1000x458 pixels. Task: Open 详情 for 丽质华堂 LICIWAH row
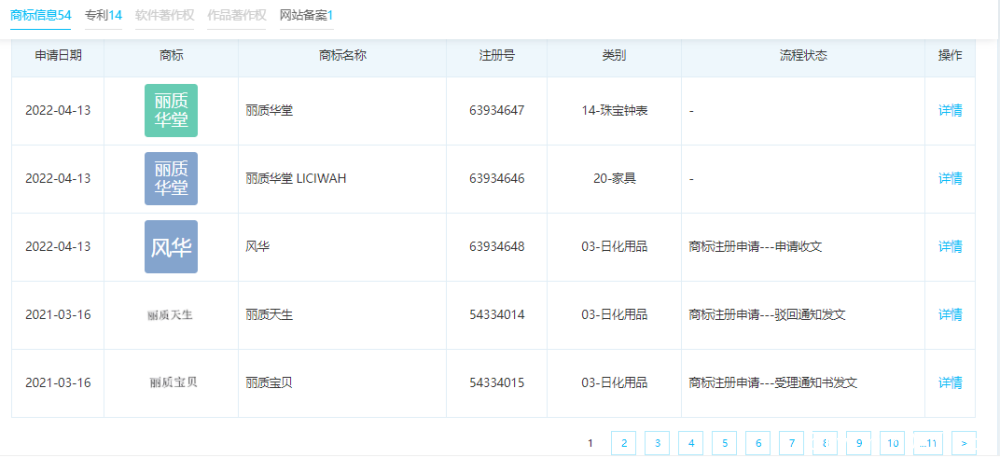coord(950,179)
